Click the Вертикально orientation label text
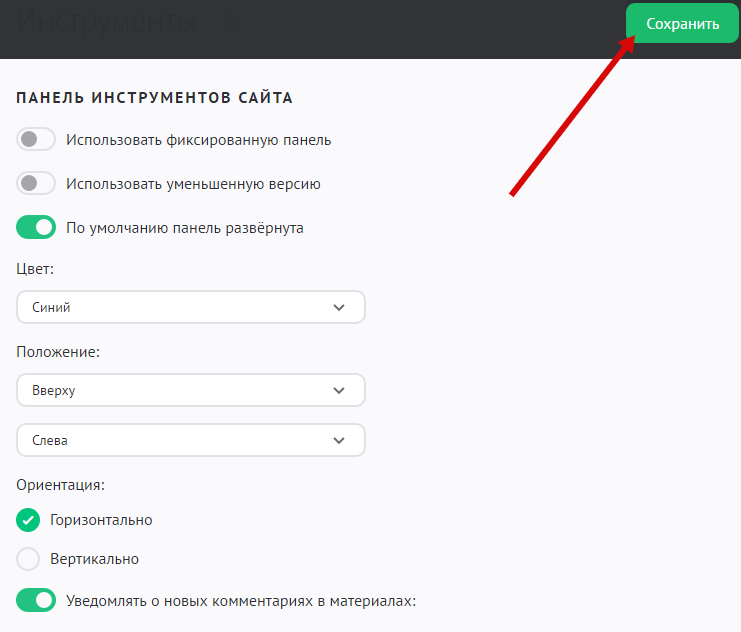 (x=94, y=559)
